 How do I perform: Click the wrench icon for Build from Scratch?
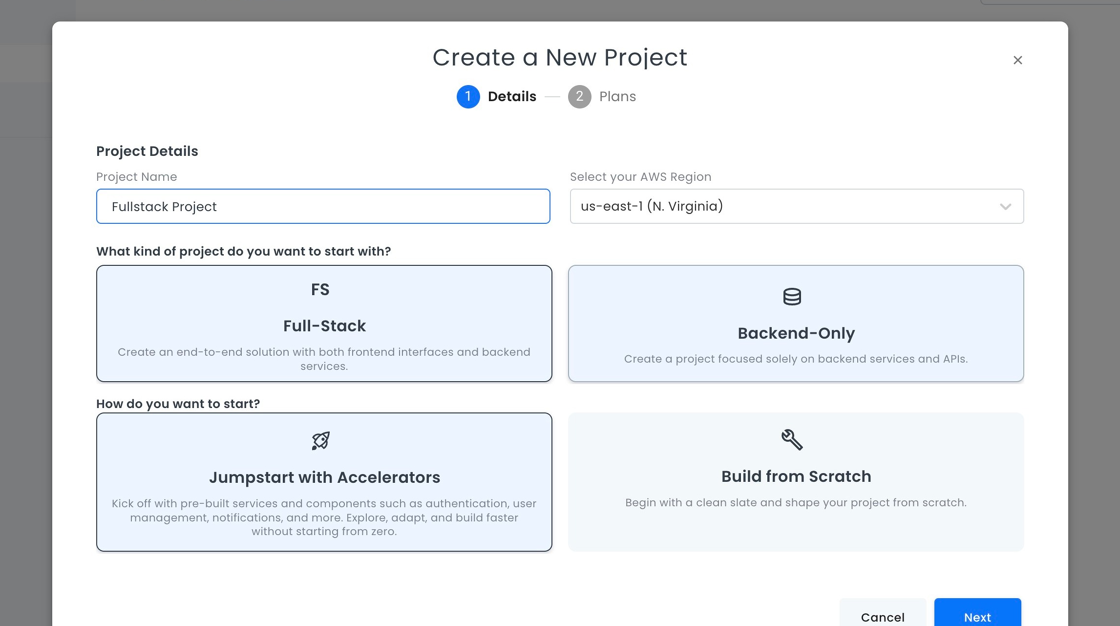point(792,440)
